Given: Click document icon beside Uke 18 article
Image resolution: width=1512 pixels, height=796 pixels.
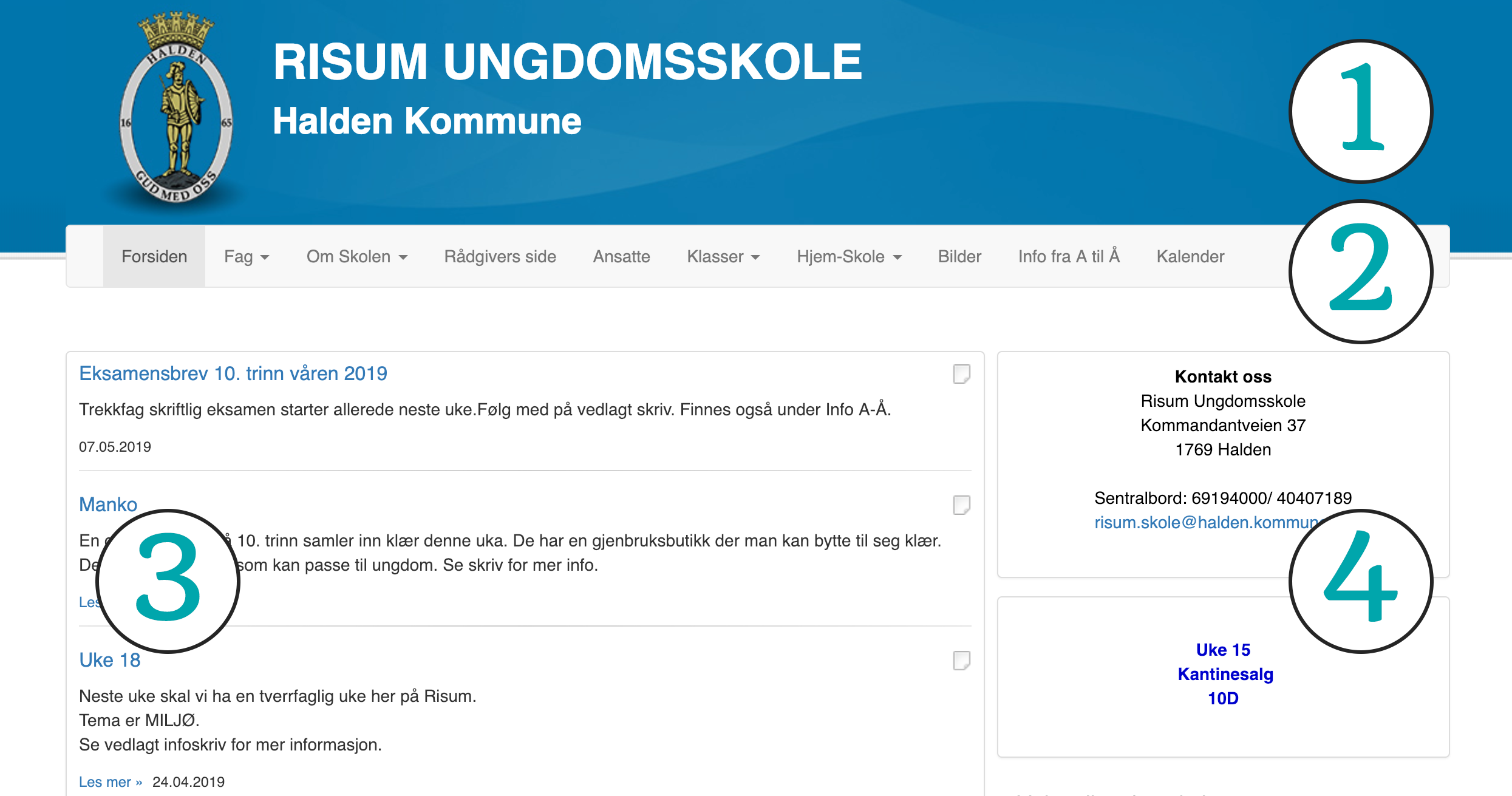Looking at the screenshot, I should [x=961, y=661].
